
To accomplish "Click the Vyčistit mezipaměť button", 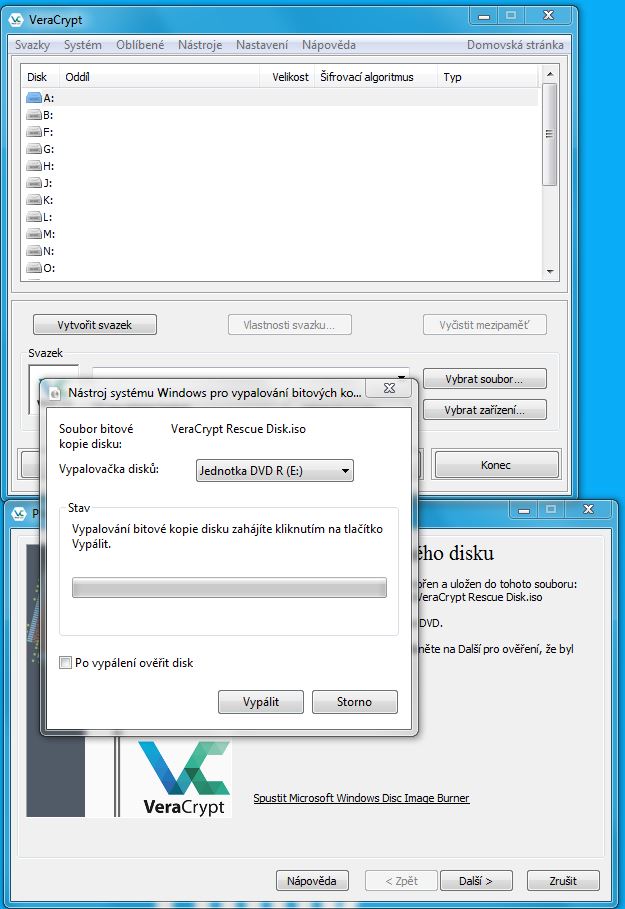I will coord(485,325).
